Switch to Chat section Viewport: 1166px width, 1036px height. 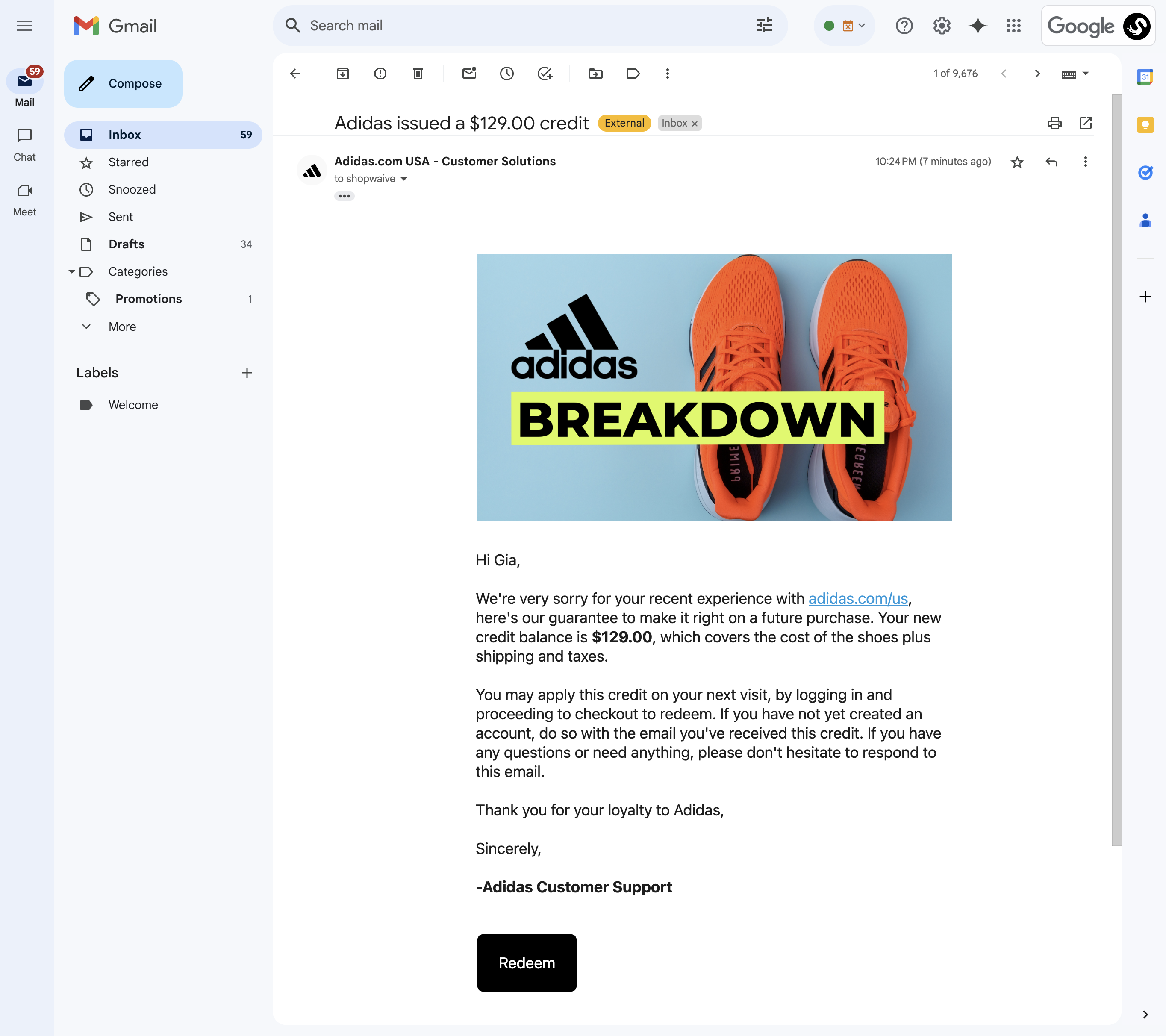click(24, 145)
